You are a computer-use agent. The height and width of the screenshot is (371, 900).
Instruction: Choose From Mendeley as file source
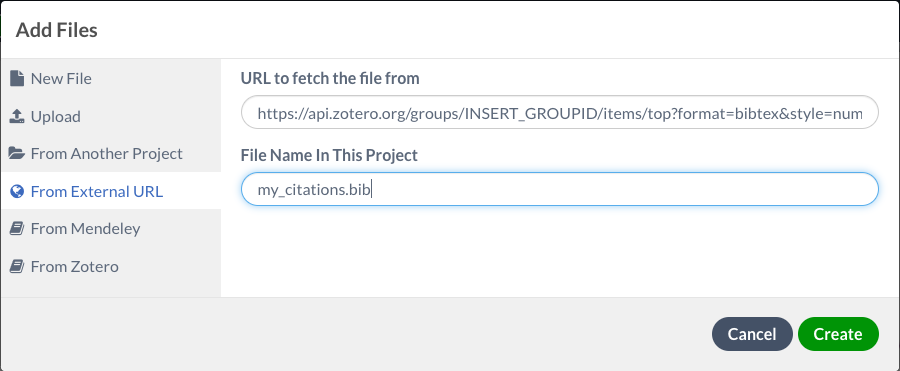pos(86,229)
